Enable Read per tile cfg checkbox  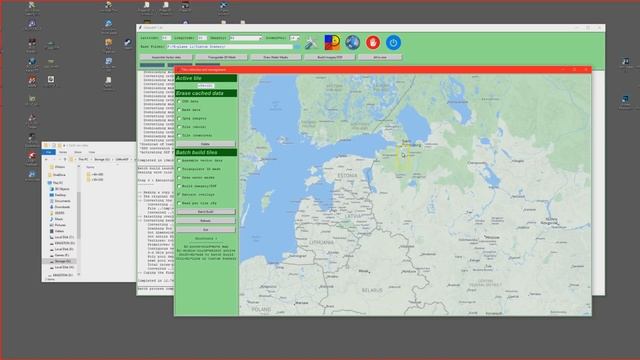pyautogui.click(x=179, y=203)
